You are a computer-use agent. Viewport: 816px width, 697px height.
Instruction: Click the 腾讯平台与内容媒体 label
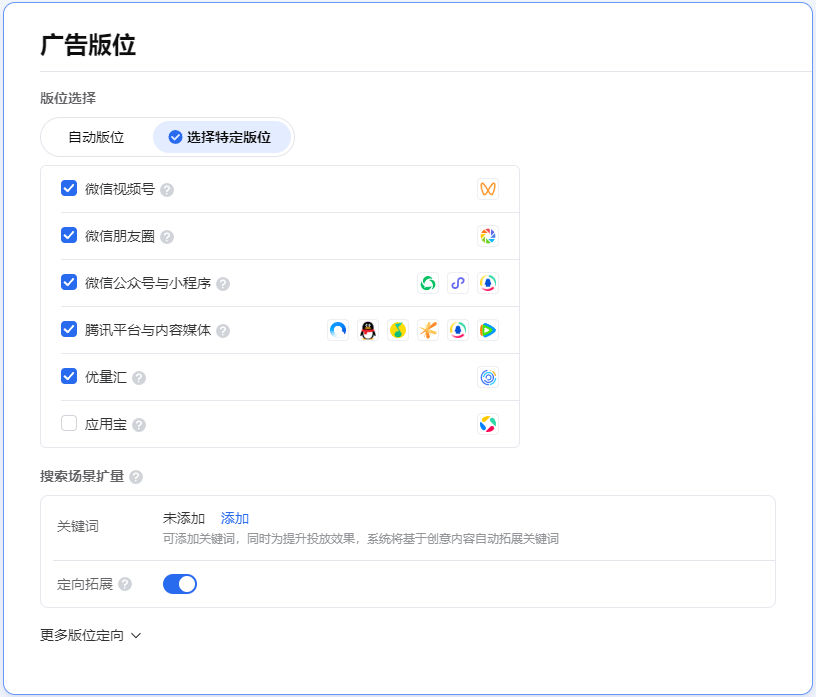[148, 330]
